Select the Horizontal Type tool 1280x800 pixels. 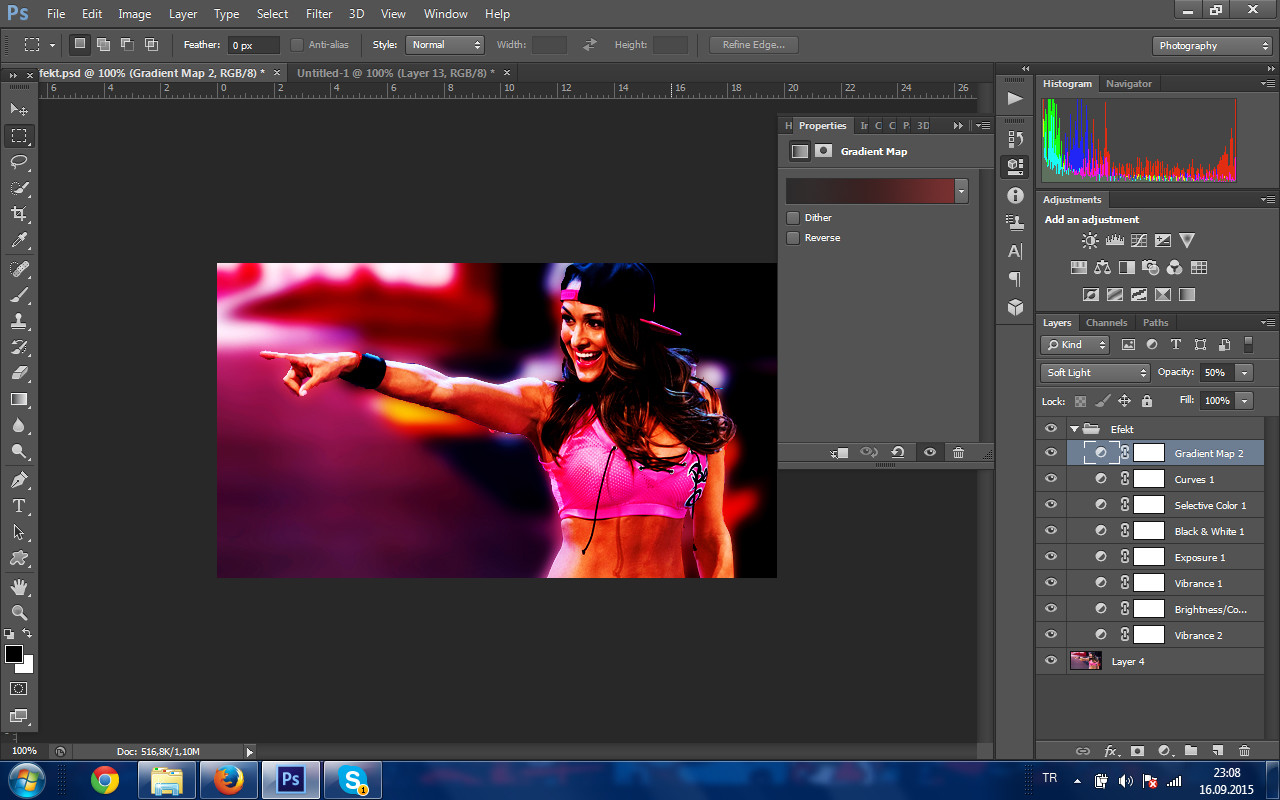[x=19, y=505]
